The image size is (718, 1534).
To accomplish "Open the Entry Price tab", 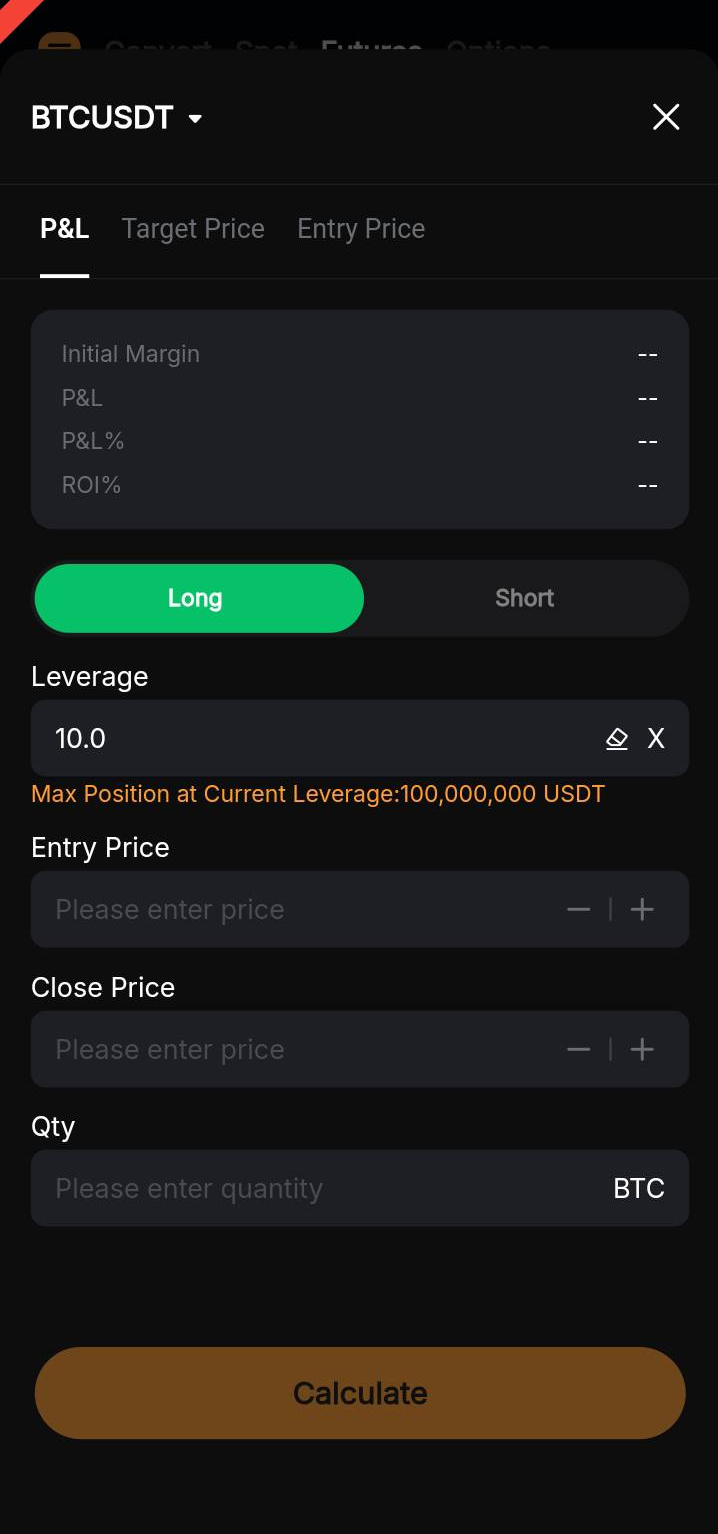I will point(361,229).
